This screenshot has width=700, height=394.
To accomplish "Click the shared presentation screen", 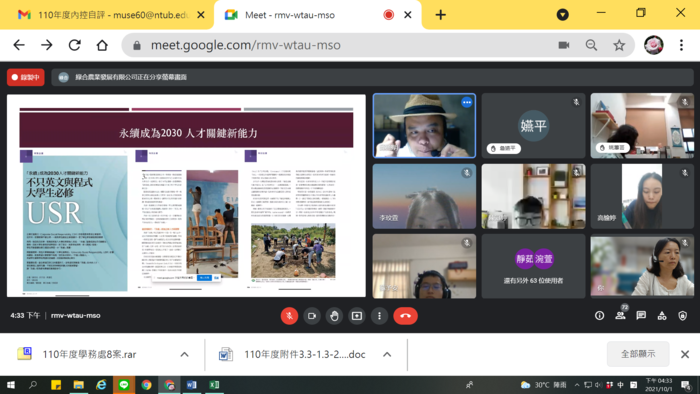I will [x=186, y=195].
